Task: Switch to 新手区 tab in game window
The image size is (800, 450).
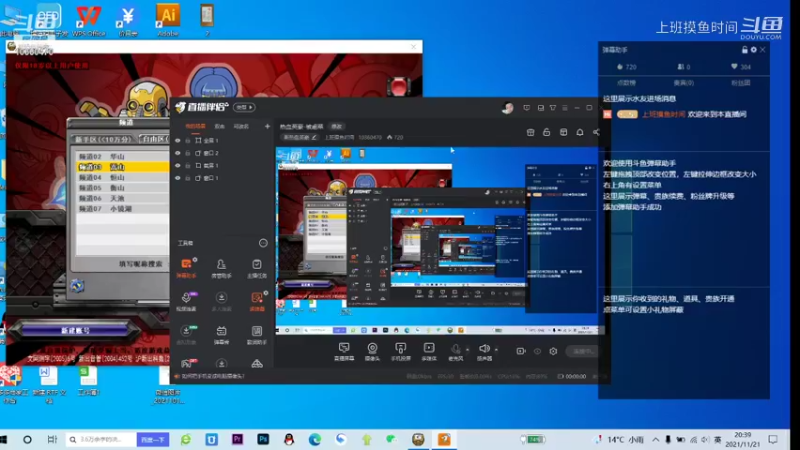Action: click(x=104, y=139)
